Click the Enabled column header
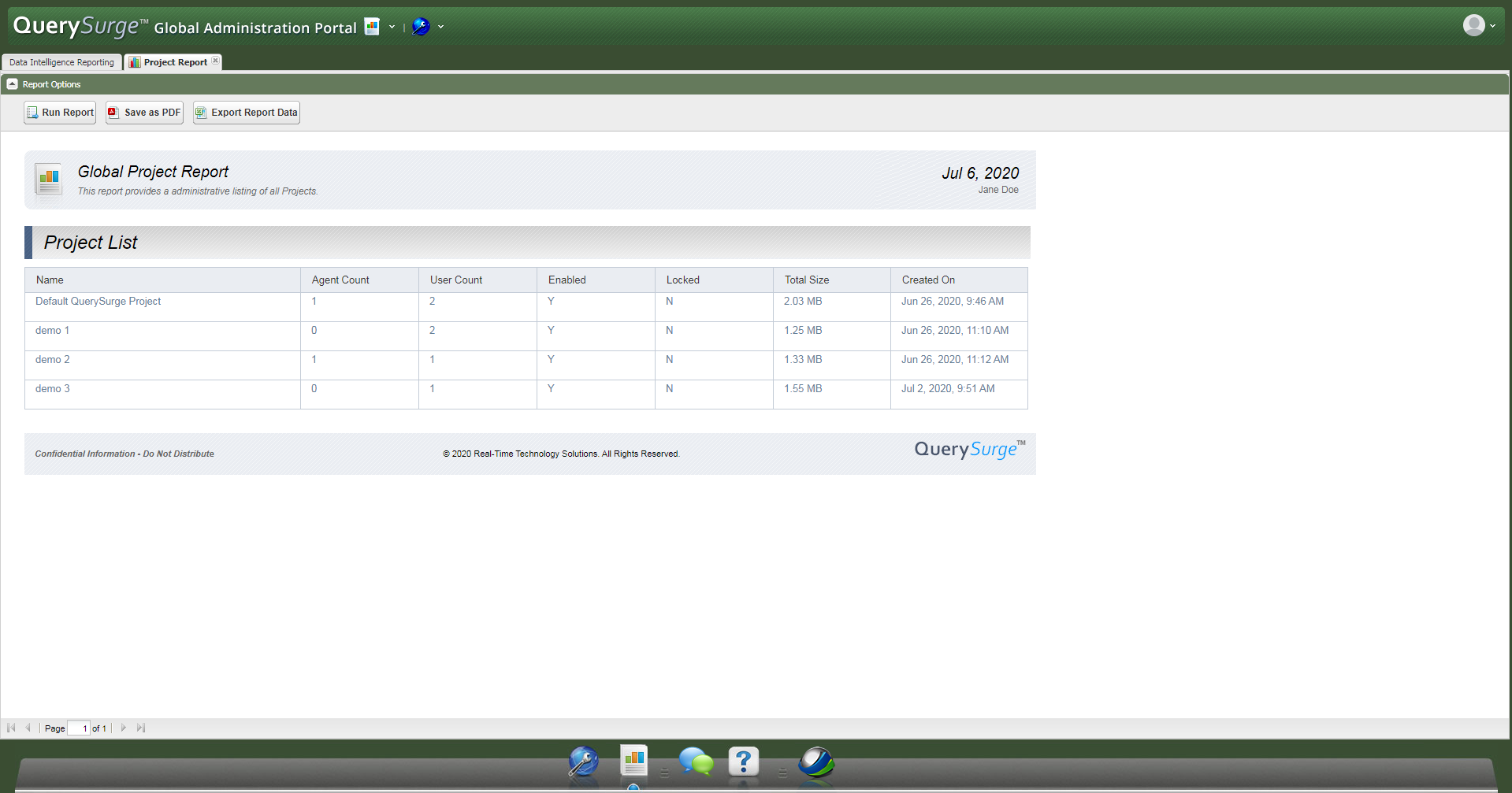 click(596, 280)
